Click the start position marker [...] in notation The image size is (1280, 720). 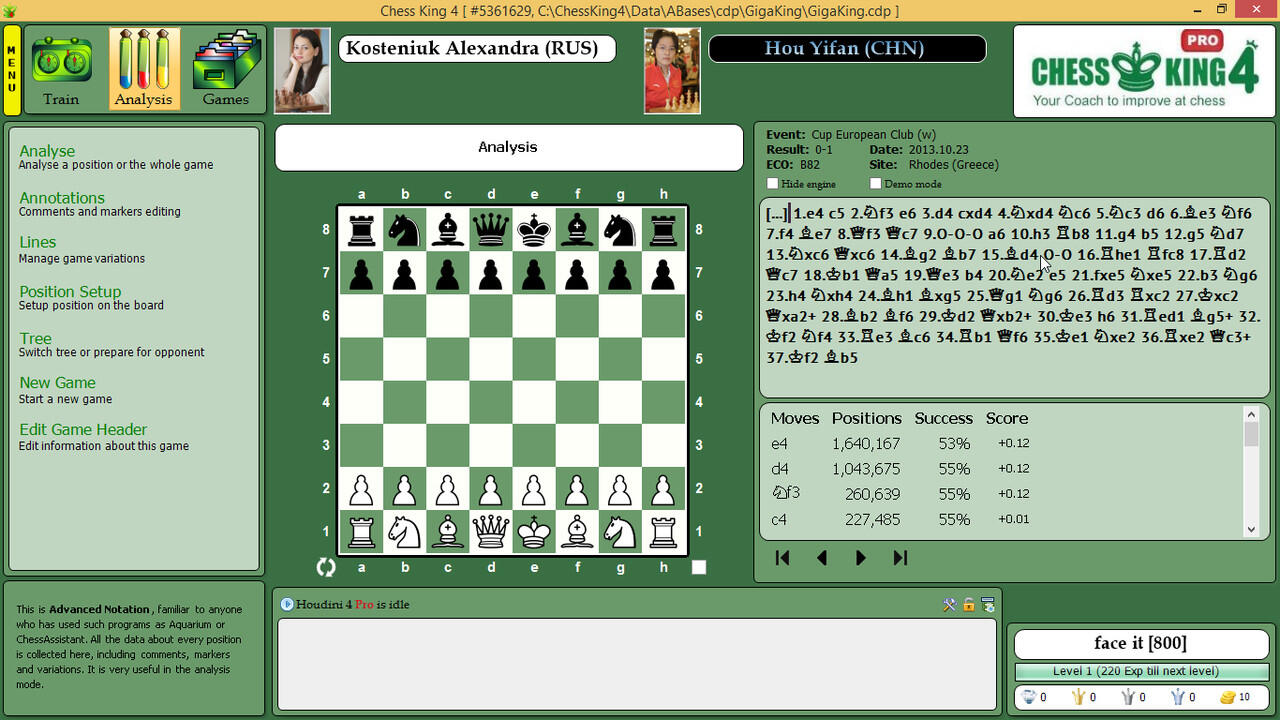tap(777, 213)
